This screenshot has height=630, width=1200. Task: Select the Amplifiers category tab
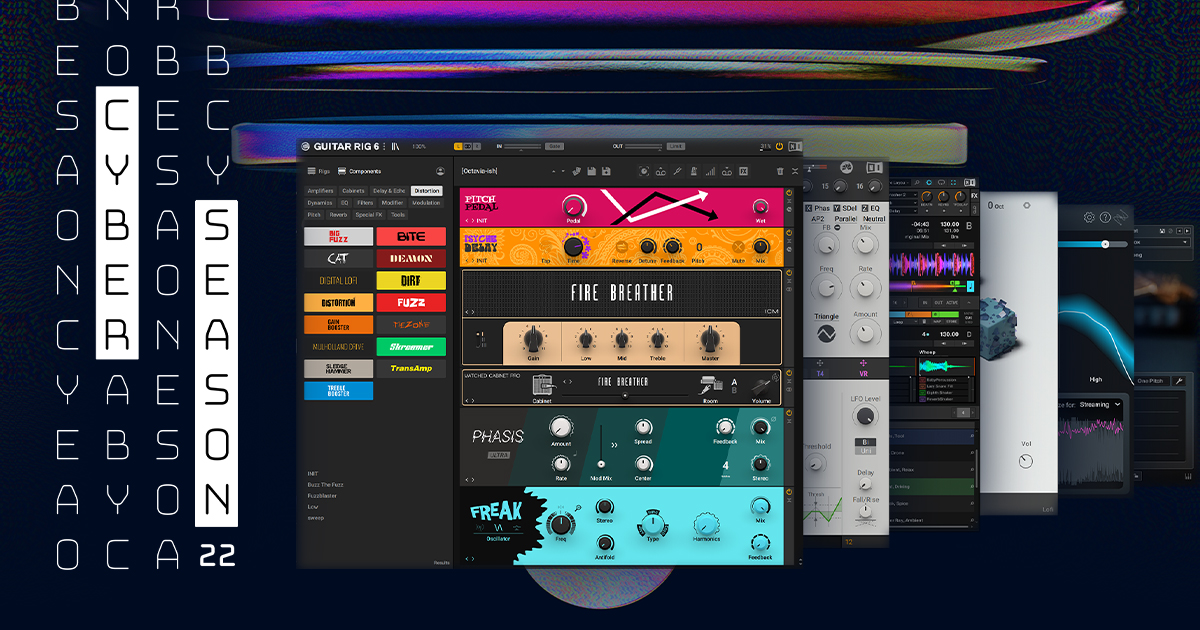tap(320, 190)
